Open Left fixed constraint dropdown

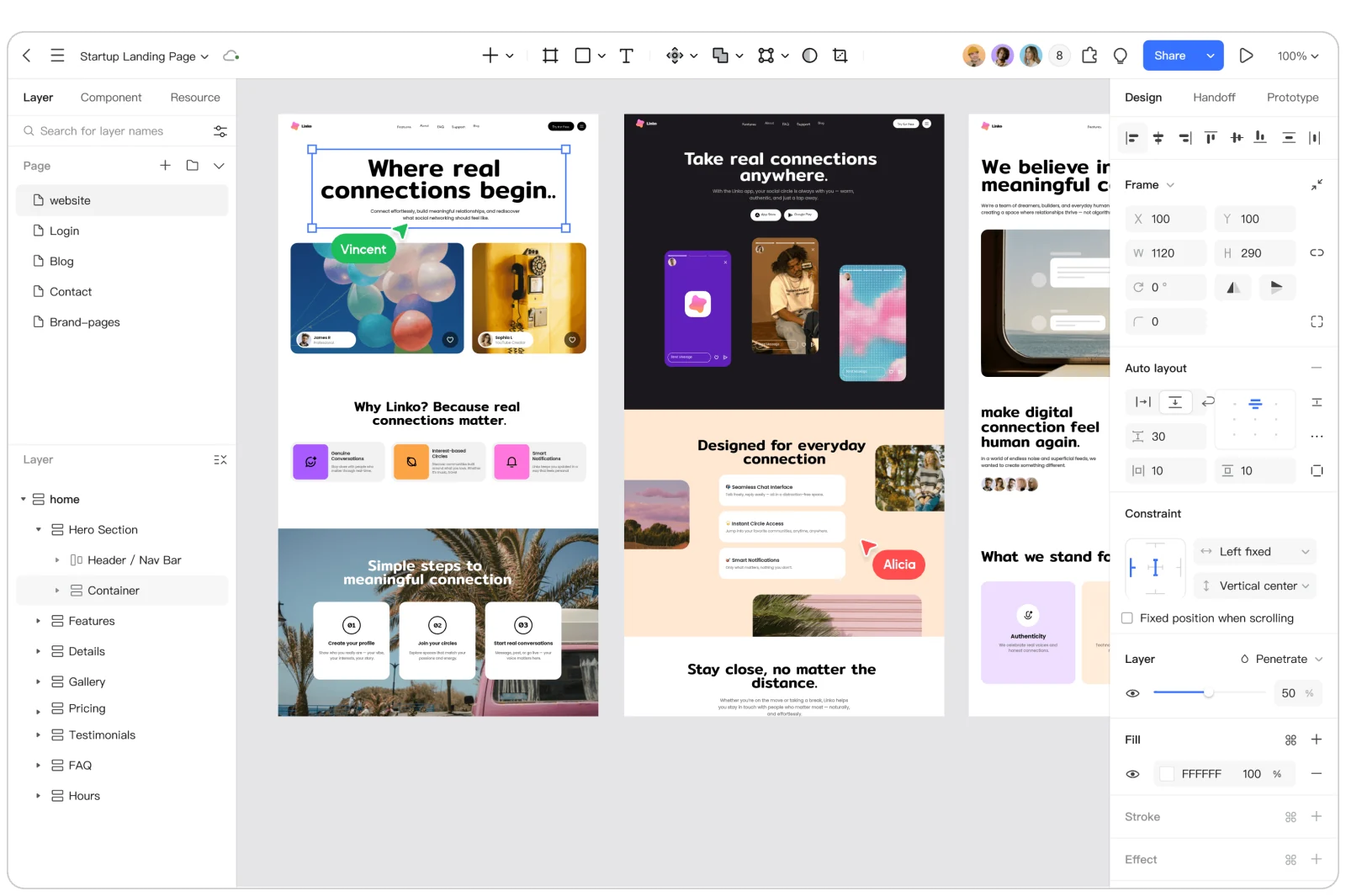tap(1254, 552)
